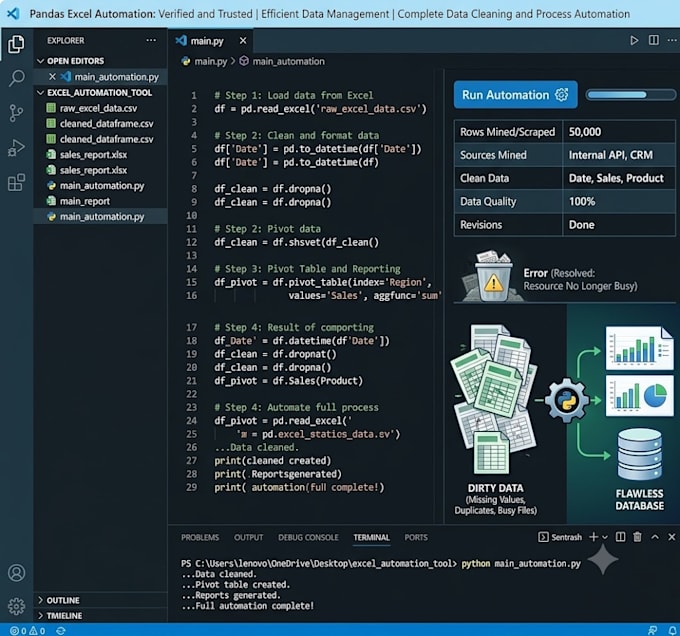Click the 'Date, Sales, Product' cell

(619, 178)
